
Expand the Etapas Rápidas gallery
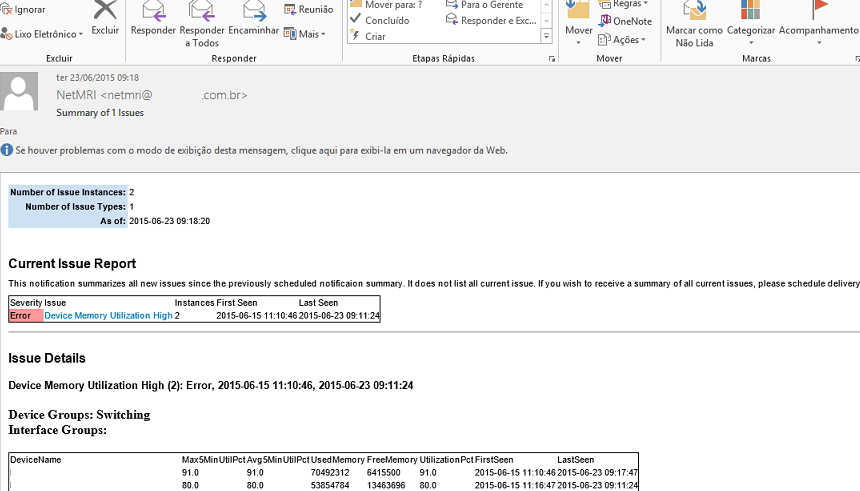(546, 37)
